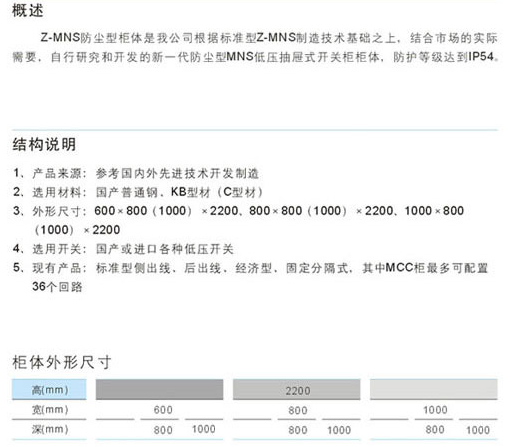
Task: Click item 5 现有产品 line
Action: tap(251, 277)
